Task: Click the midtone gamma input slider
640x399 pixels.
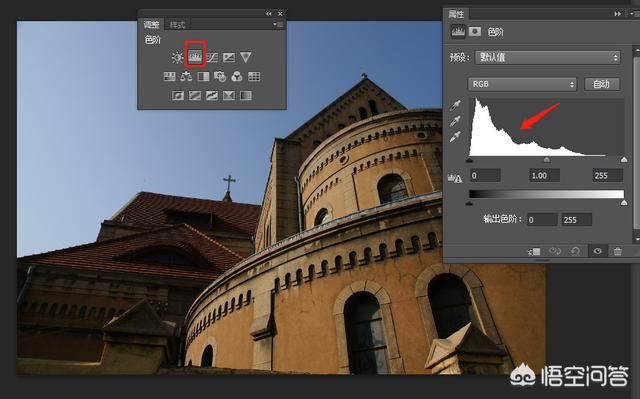Action: (547, 160)
